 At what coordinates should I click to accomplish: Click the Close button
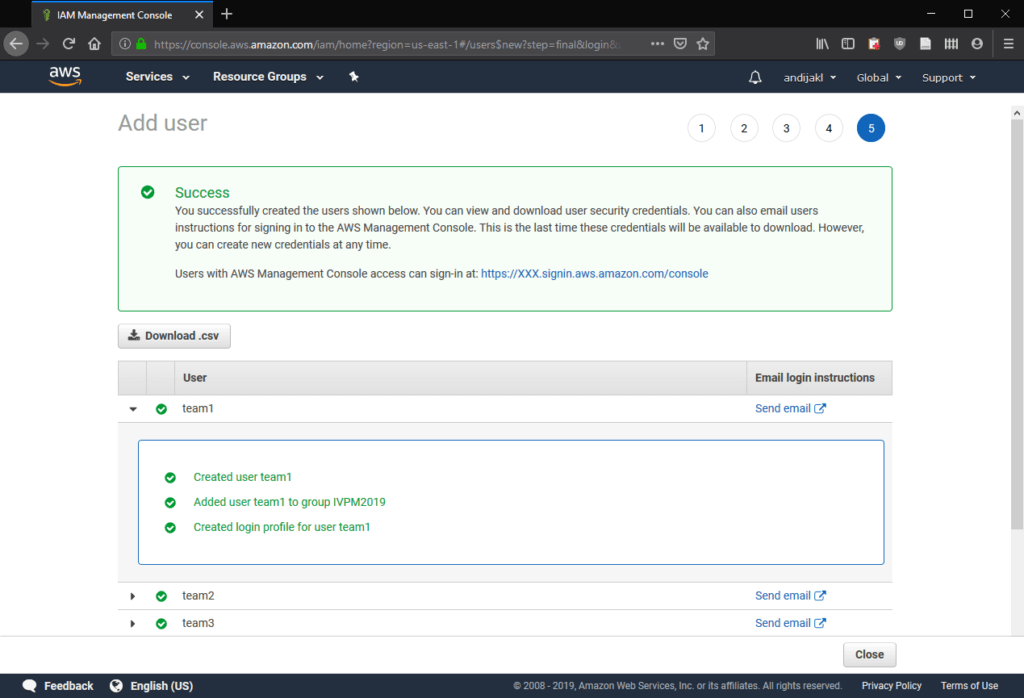(869, 655)
